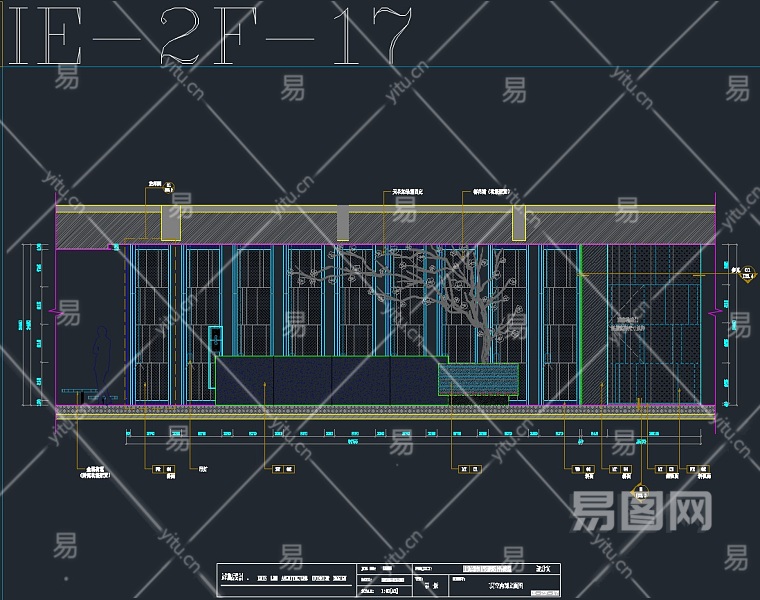
Task: Select the drawing number box in title block
Action: coord(544,592)
